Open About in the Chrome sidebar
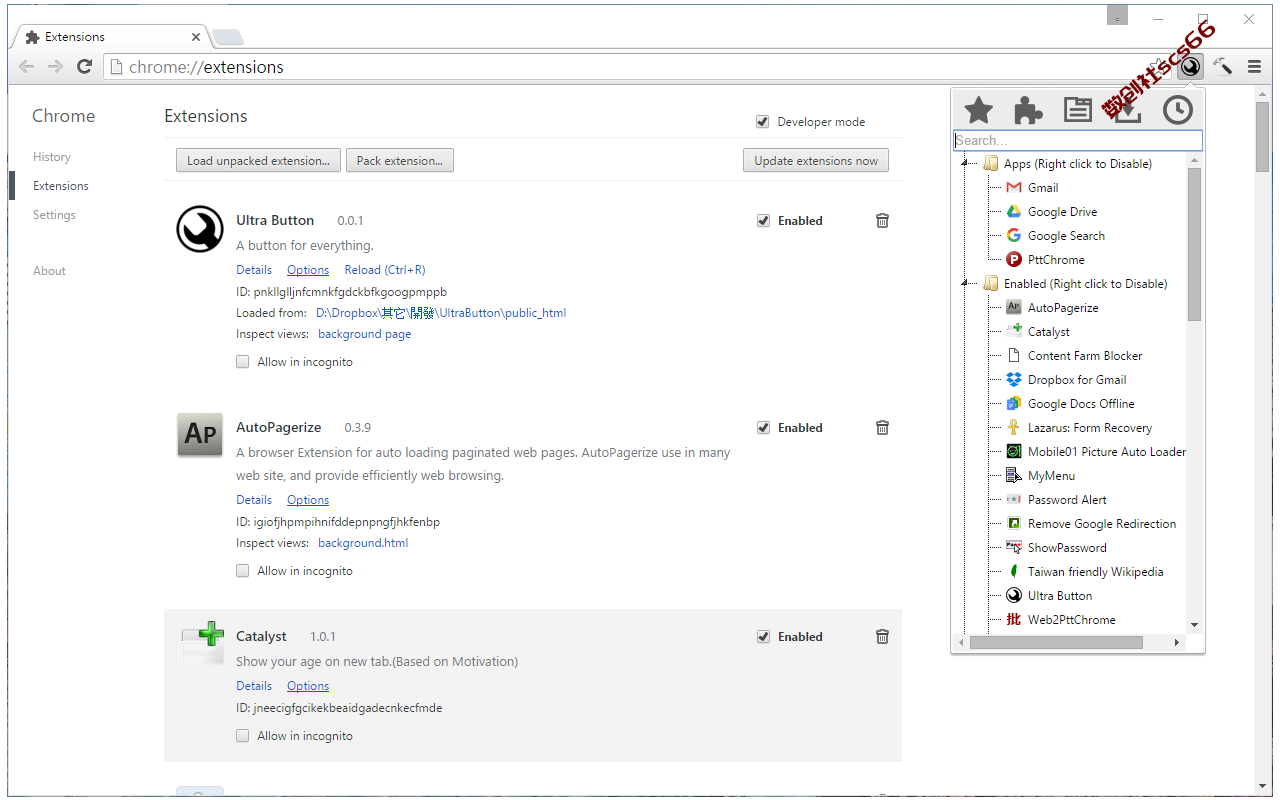Image resolution: width=1280 pixels, height=800 pixels. click(49, 271)
